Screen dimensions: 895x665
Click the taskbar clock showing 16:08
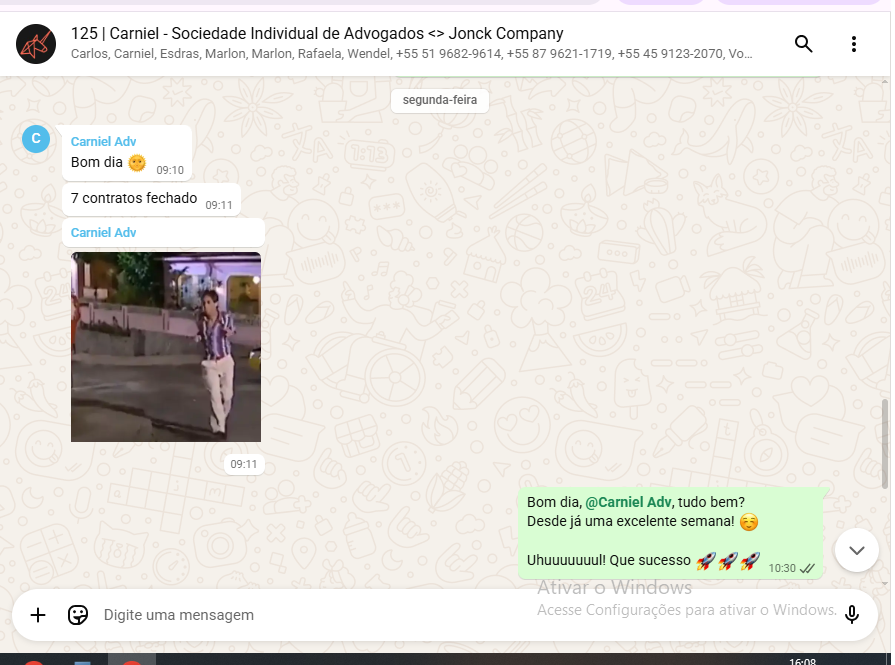[x=803, y=661]
